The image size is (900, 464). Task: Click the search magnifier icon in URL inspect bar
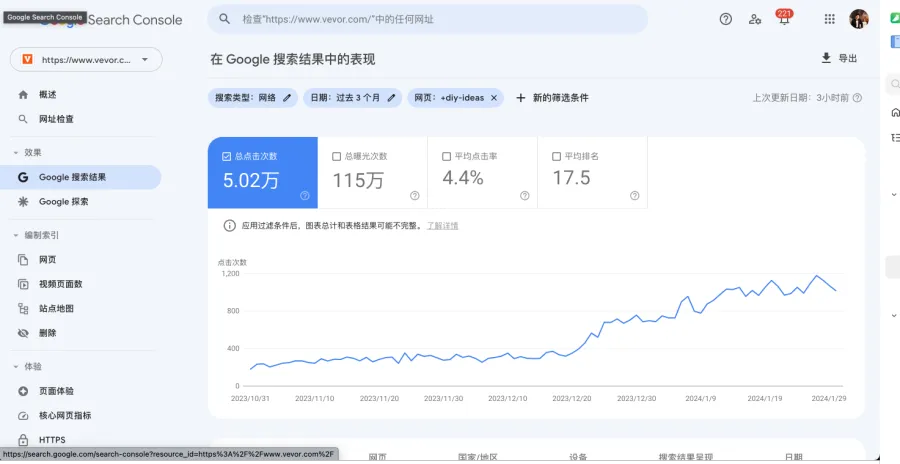coord(225,19)
